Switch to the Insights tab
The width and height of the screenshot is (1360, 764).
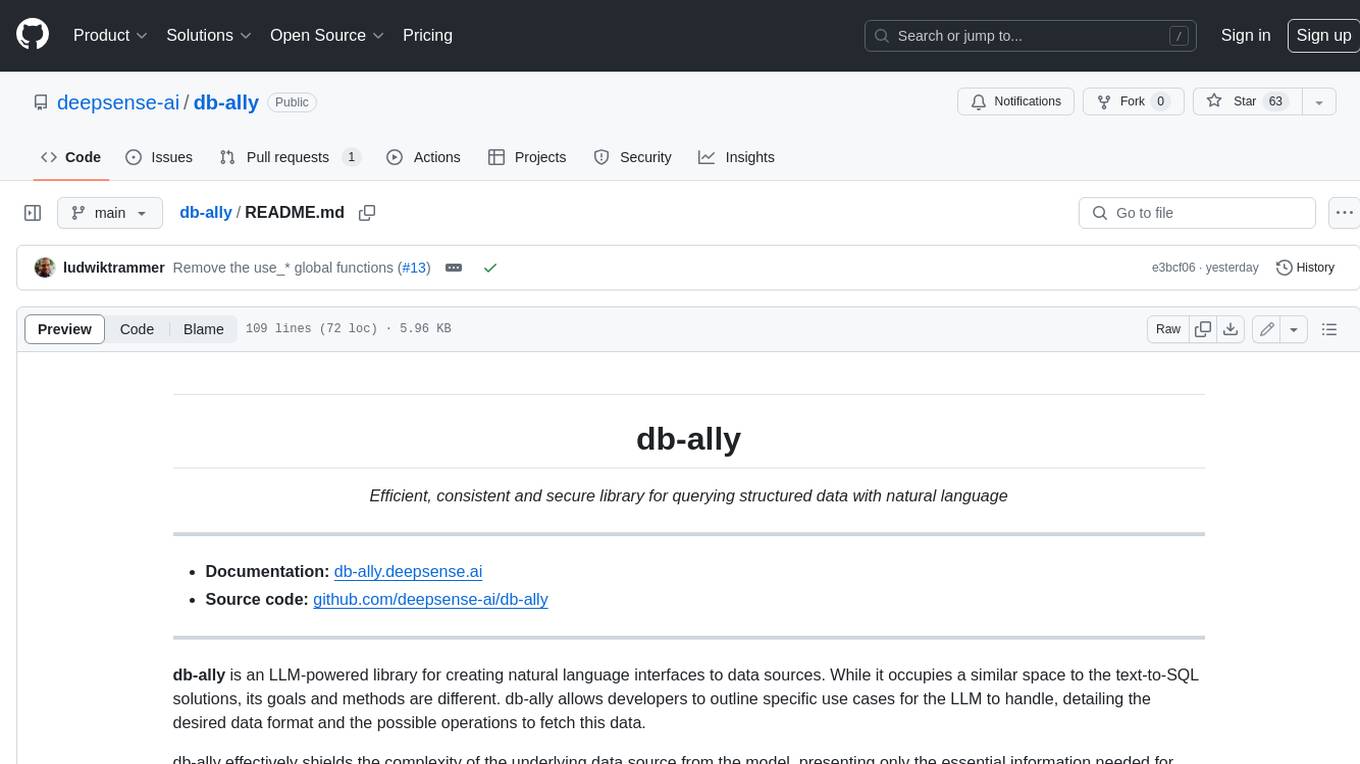tap(736, 157)
